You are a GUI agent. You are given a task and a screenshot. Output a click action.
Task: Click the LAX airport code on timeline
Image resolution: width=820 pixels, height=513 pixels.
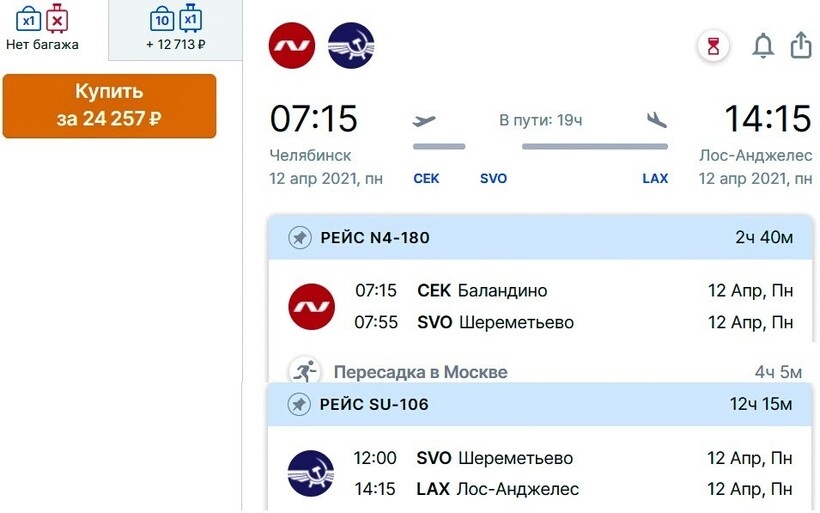pos(655,179)
